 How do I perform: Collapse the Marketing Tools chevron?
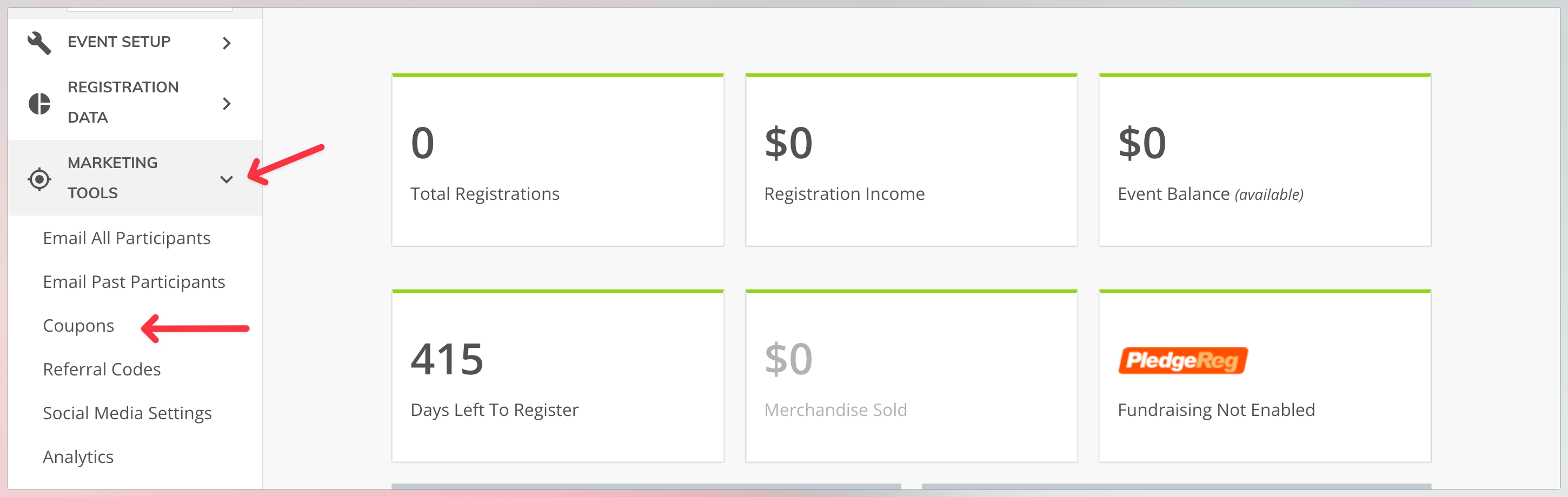(227, 179)
